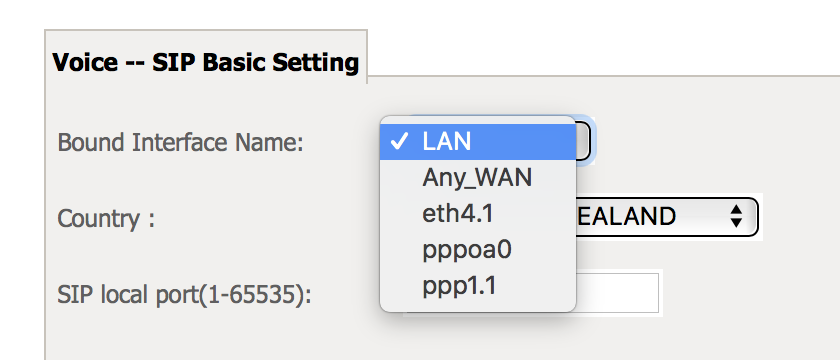Click the Bound Interface select box behind the list
Viewport: 840px width, 360px height.
coord(584,142)
